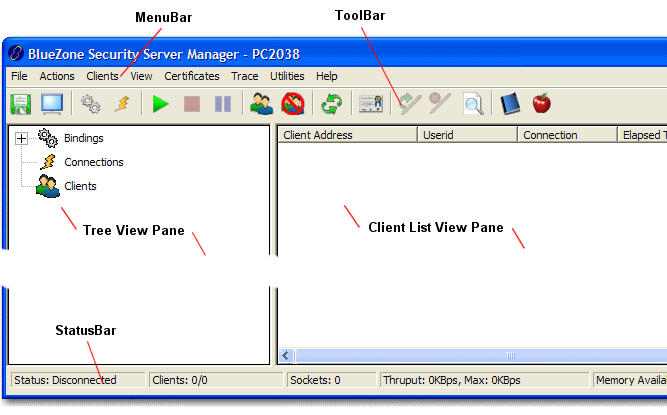Click the people icon beside Clients tree item
Viewport: 667px width, 415px height.
tap(48, 186)
